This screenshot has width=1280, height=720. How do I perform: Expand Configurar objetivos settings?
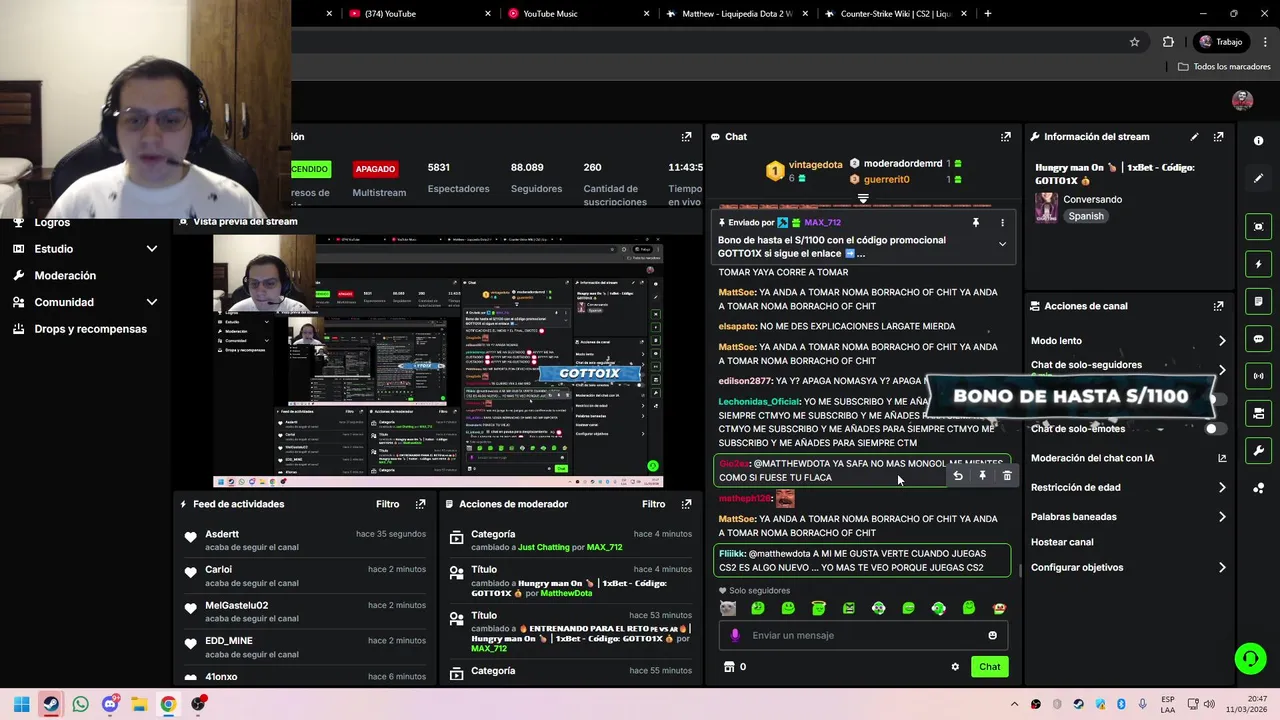(1222, 568)
